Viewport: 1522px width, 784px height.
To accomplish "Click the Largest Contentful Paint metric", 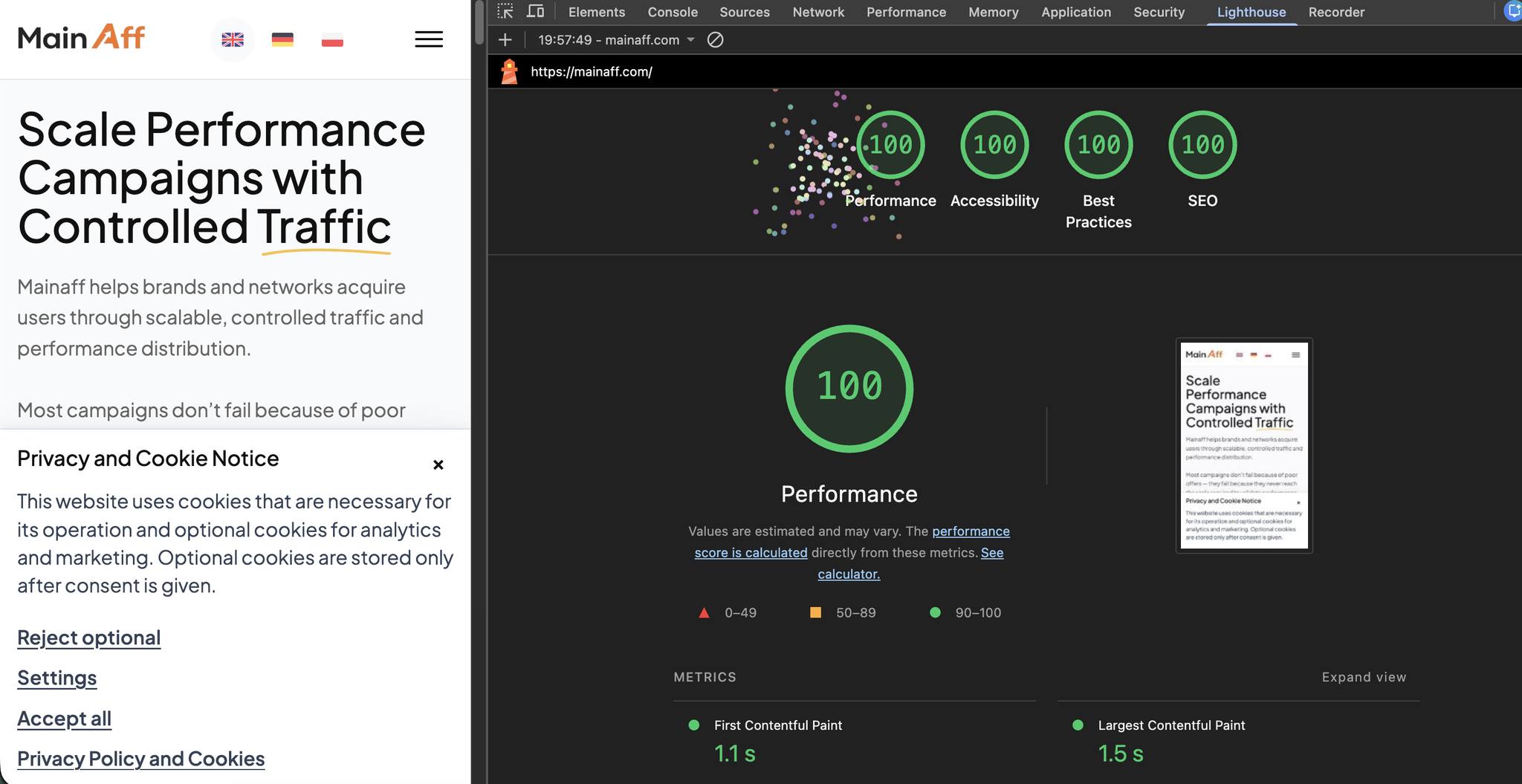I will click(1171, 725).
